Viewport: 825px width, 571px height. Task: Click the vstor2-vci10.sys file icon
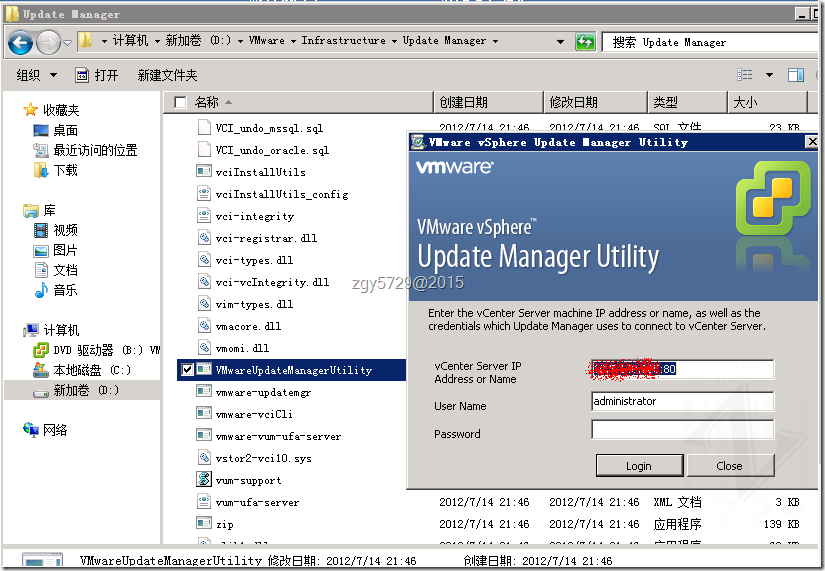204,458
